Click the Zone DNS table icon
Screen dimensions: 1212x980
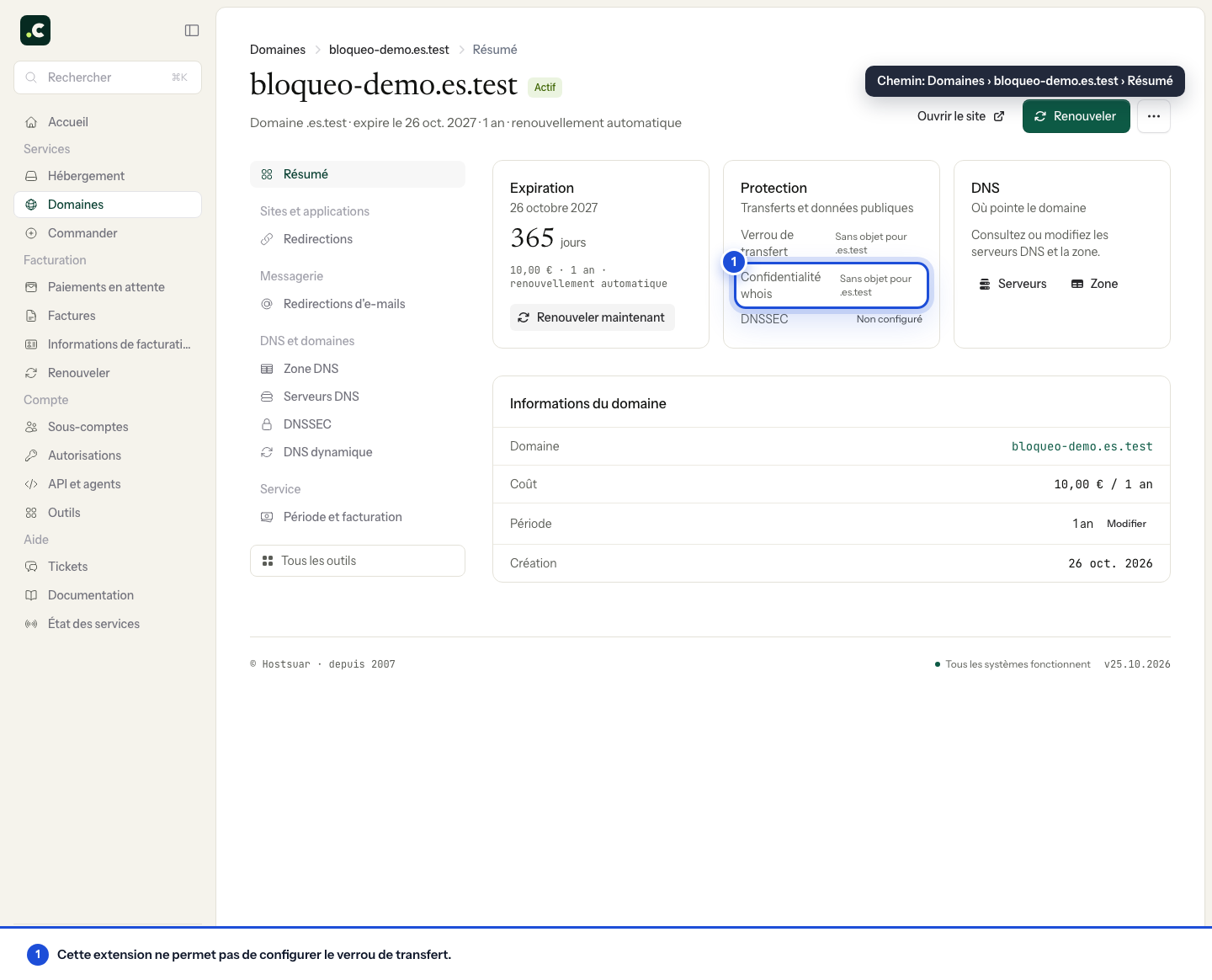click(267, 369)
